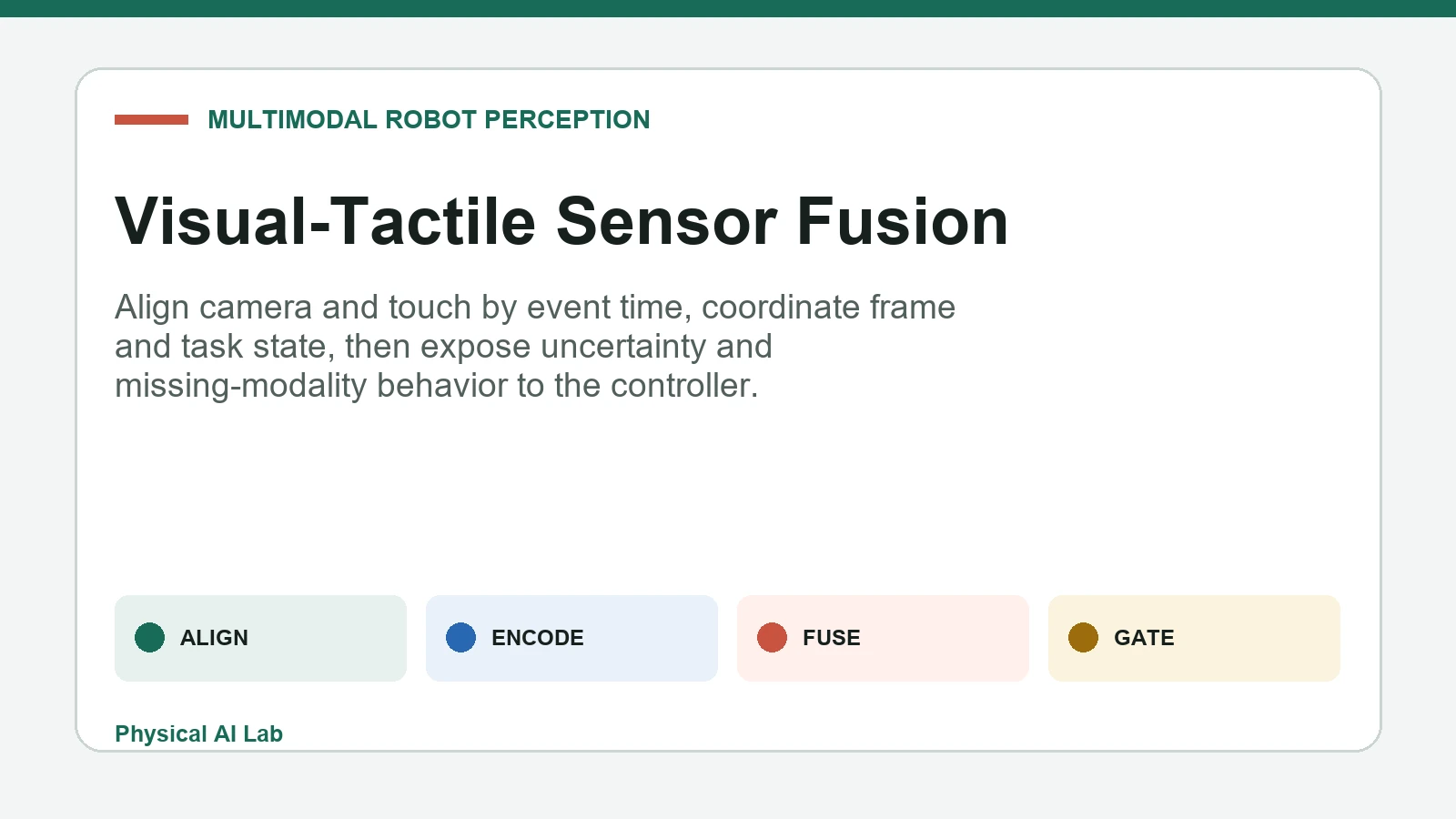The width and height of the screenshot is (1456, 819).
Task: Select the Visual-Tactile Sensor Fusion title
Action: pyautogui.click(x=561, y=221)
